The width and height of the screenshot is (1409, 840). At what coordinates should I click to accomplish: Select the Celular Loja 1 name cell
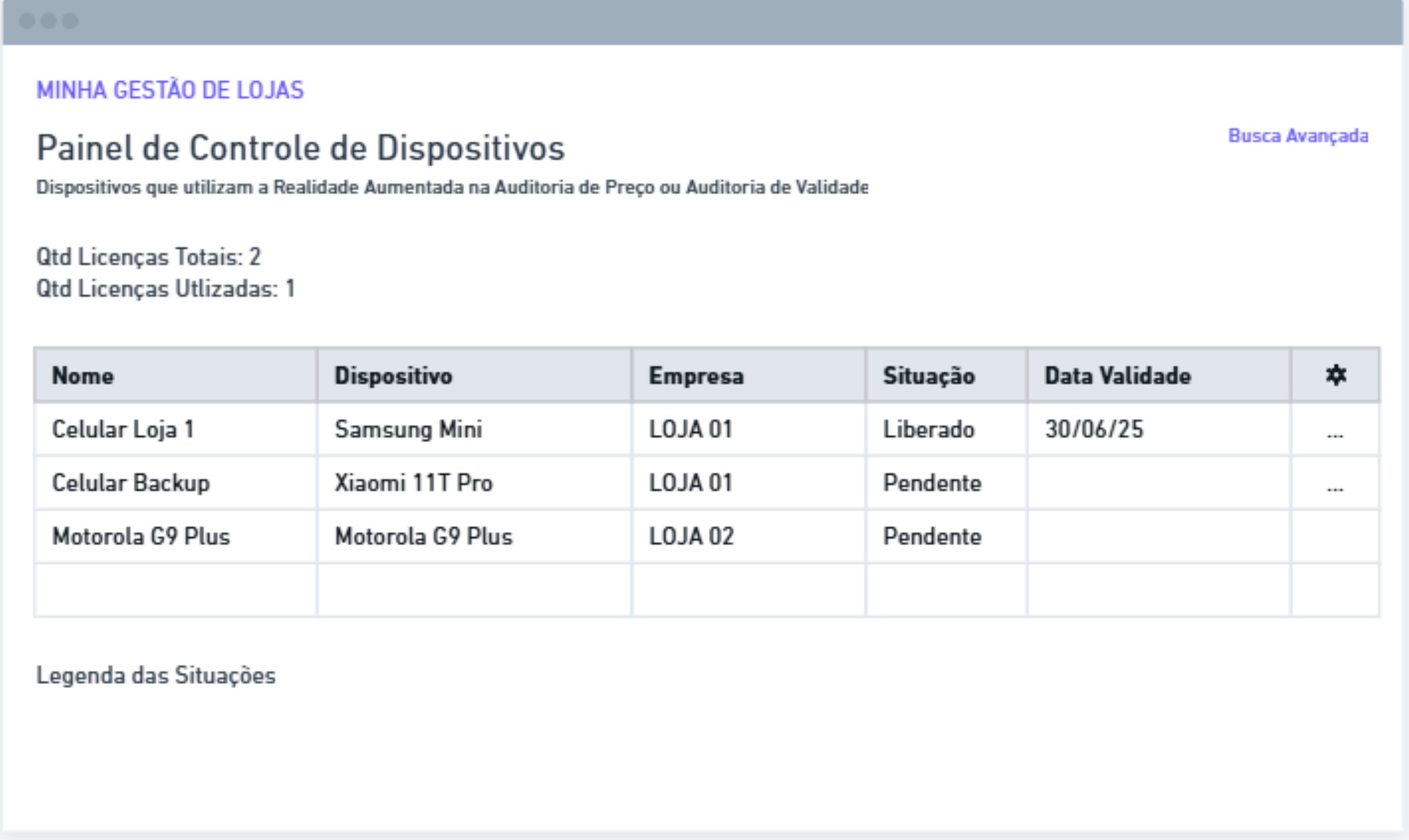tap(123, 430)
